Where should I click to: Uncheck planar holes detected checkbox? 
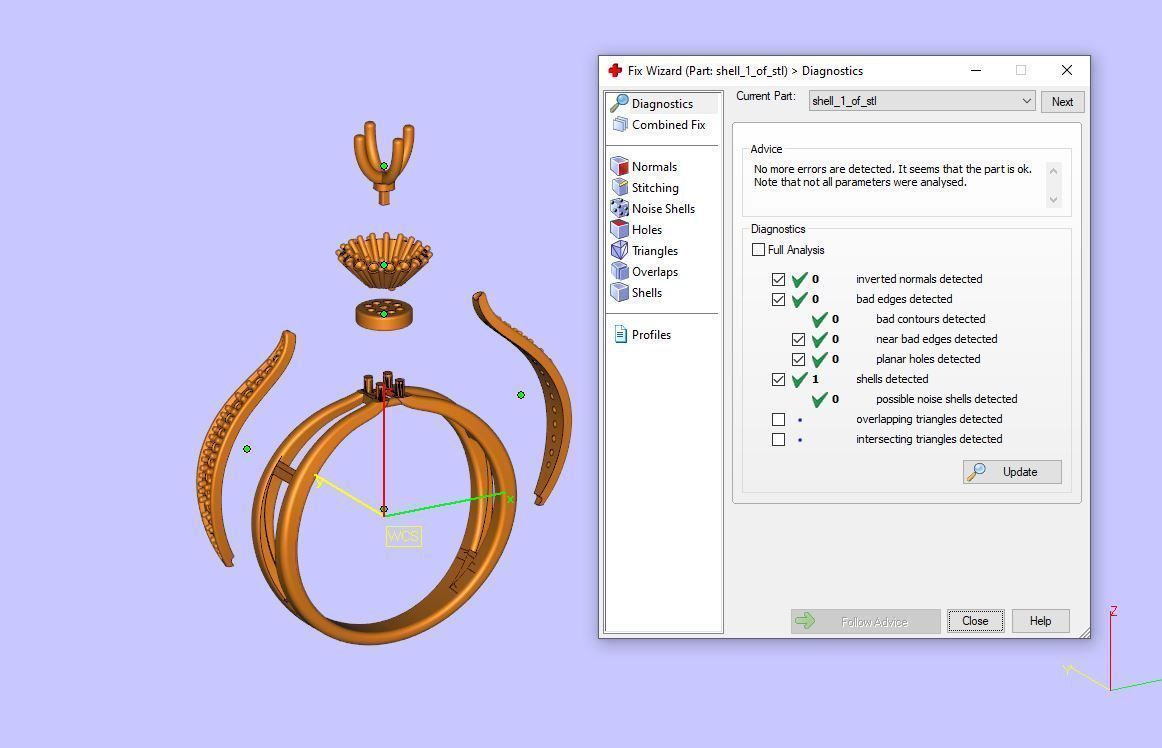(798, 359)
